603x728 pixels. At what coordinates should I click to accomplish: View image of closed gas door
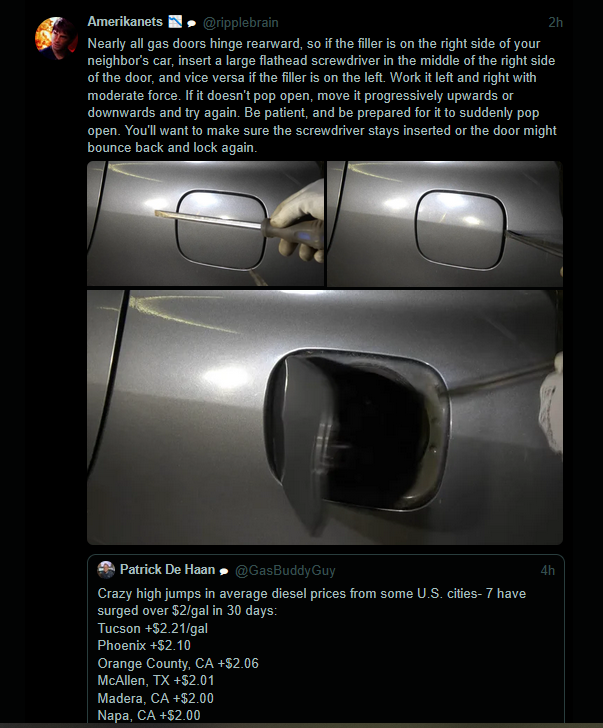point(445,223)
